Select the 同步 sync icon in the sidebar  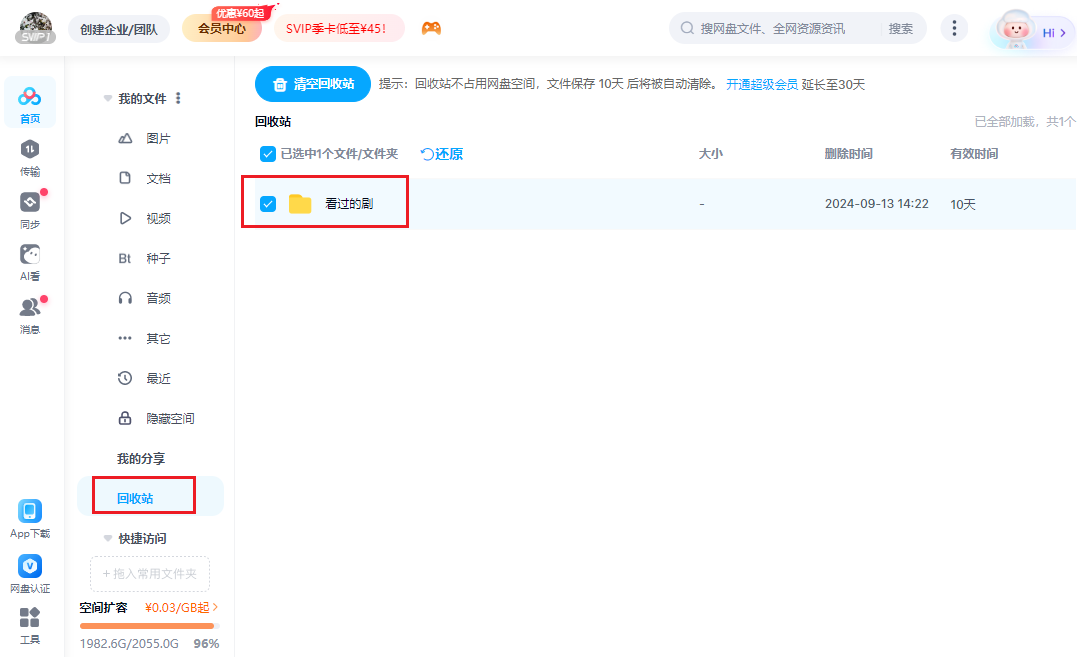coord(29,211)
